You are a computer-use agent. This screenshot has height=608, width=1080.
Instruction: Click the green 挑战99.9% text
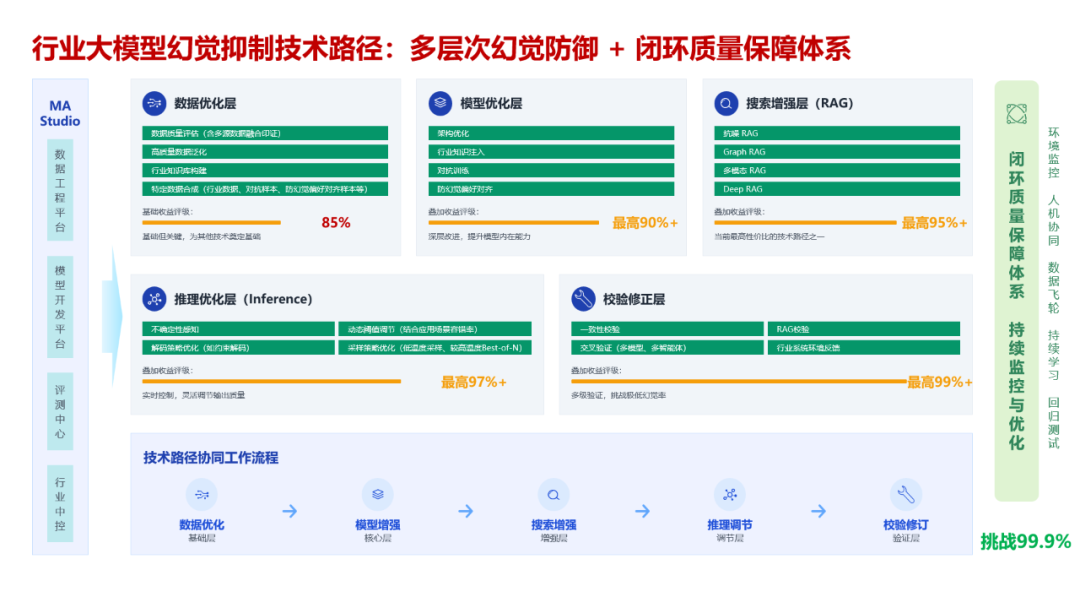click(x=1026, y=542)
